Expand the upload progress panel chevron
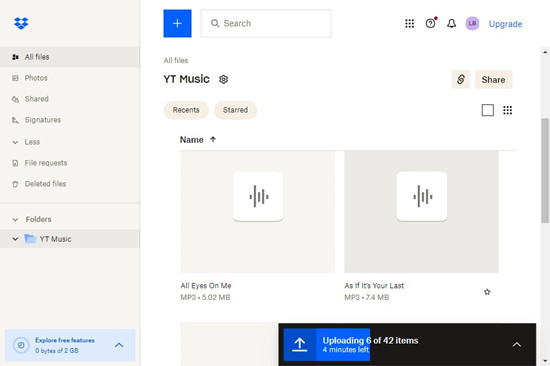The image size is (550, 366). pyautogui.click(x=516, y=345)
